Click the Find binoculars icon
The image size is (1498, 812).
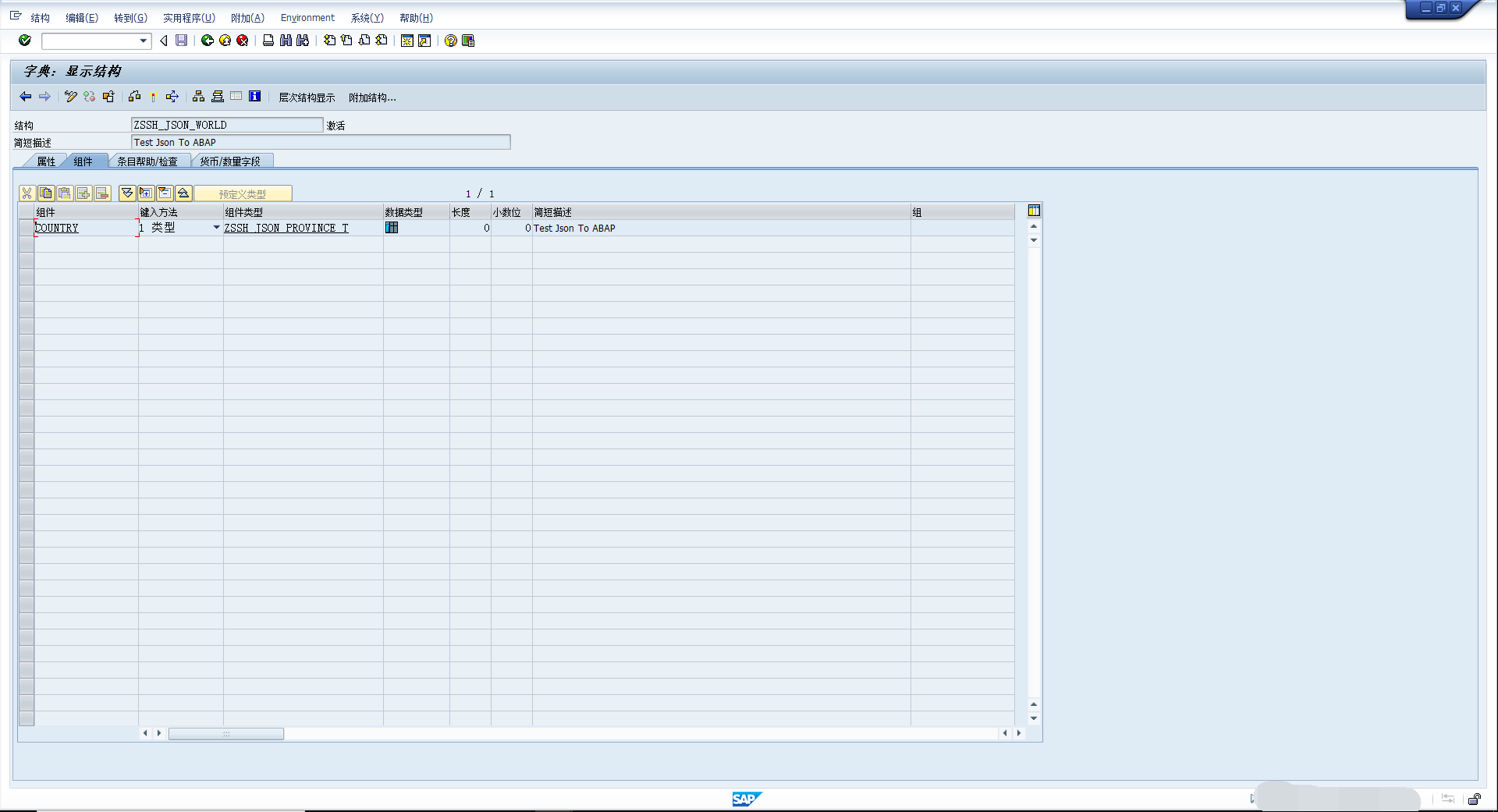click(286, 41)
